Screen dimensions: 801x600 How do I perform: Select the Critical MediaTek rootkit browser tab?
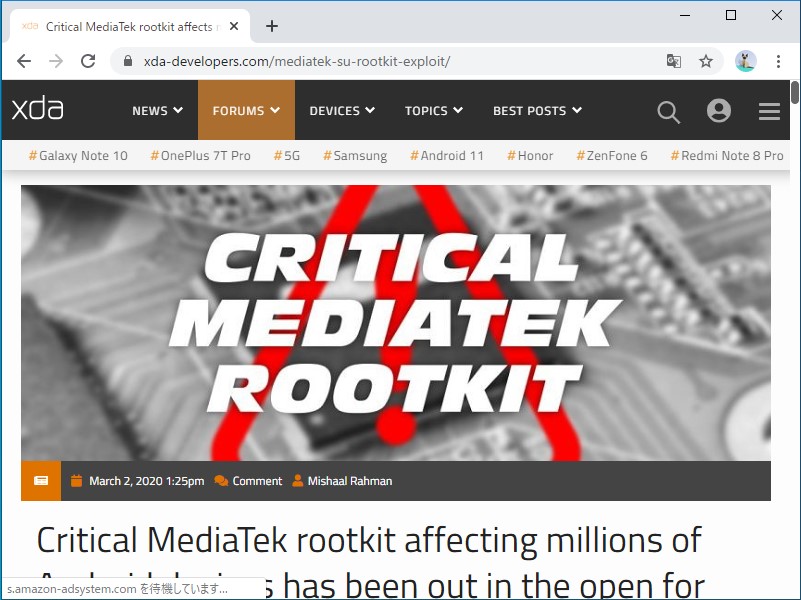coord(130,26)
